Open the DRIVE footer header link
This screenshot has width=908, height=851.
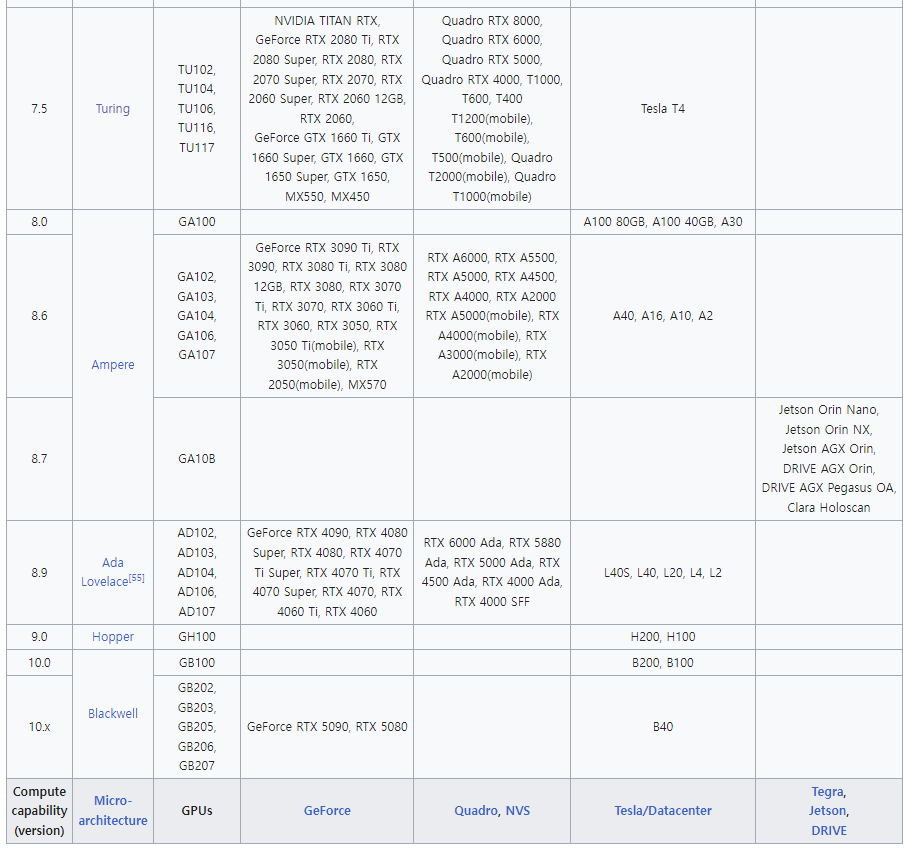click(829, 830)
